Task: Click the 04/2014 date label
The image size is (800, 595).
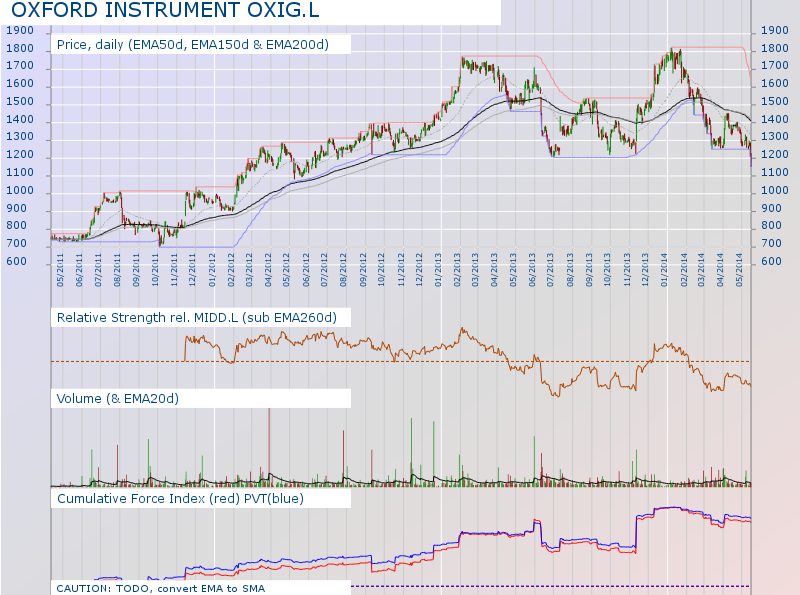Action: [720, 270]
